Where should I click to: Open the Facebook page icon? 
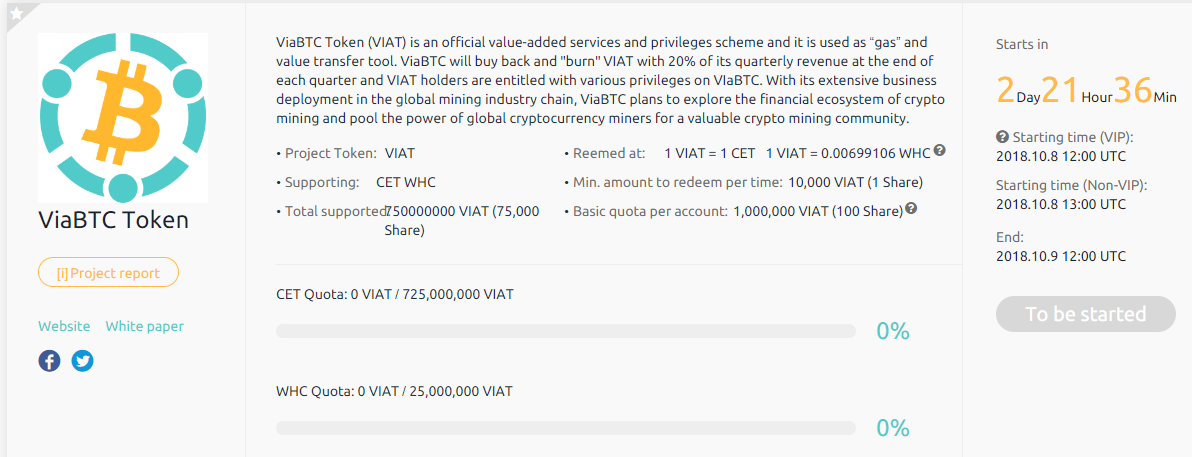(x=49, y=361)
